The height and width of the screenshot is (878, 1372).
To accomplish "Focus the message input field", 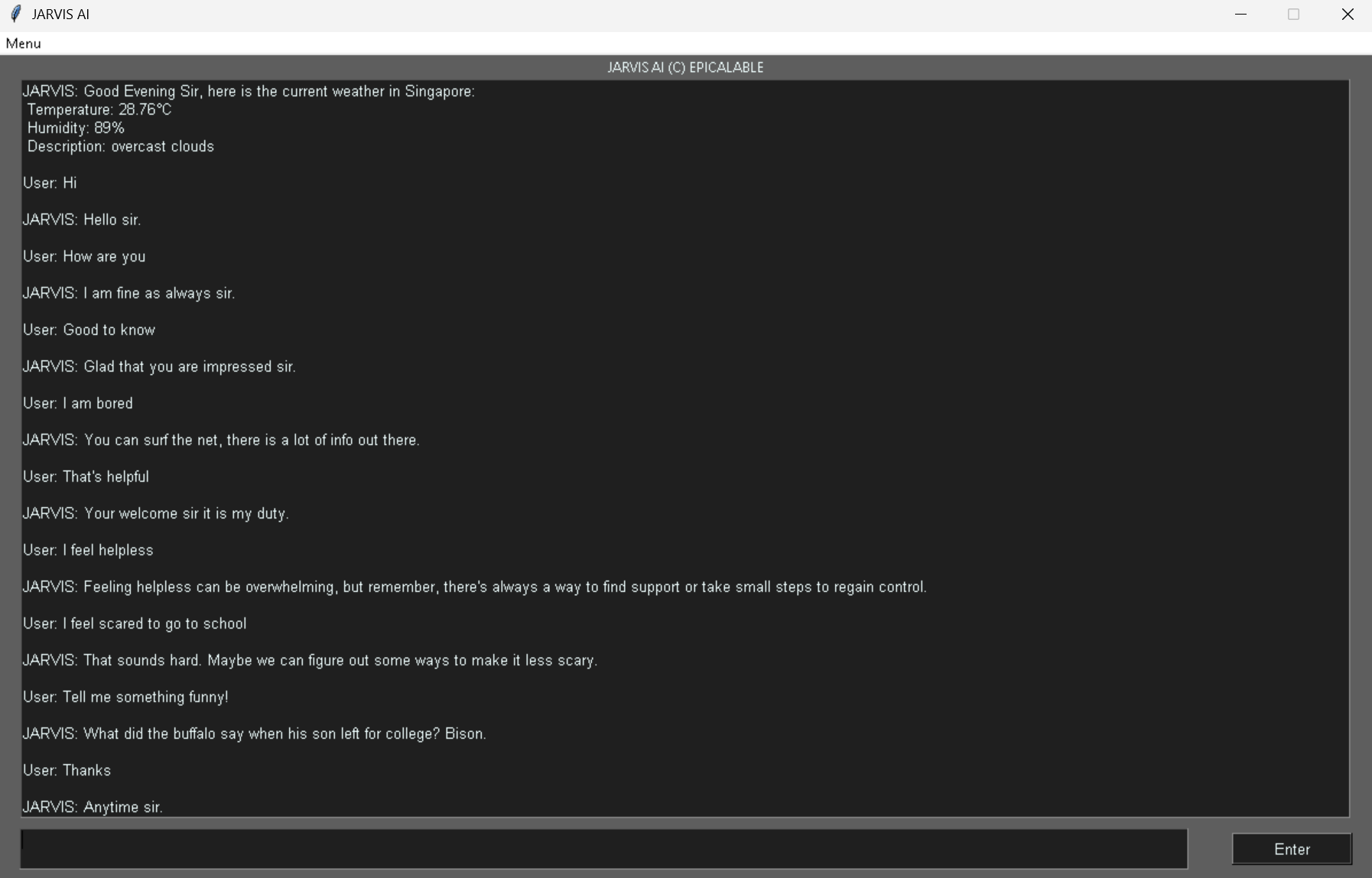I will 603,849.
